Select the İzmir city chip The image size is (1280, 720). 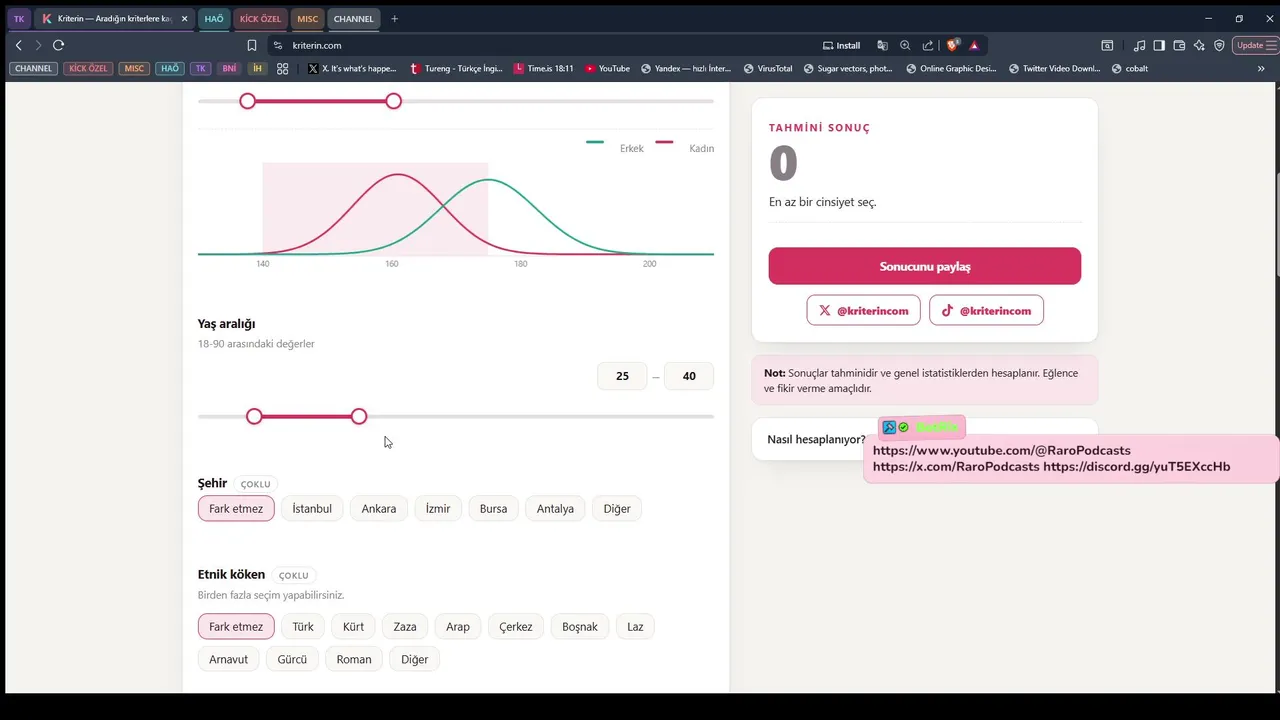(x=438, y=508)
